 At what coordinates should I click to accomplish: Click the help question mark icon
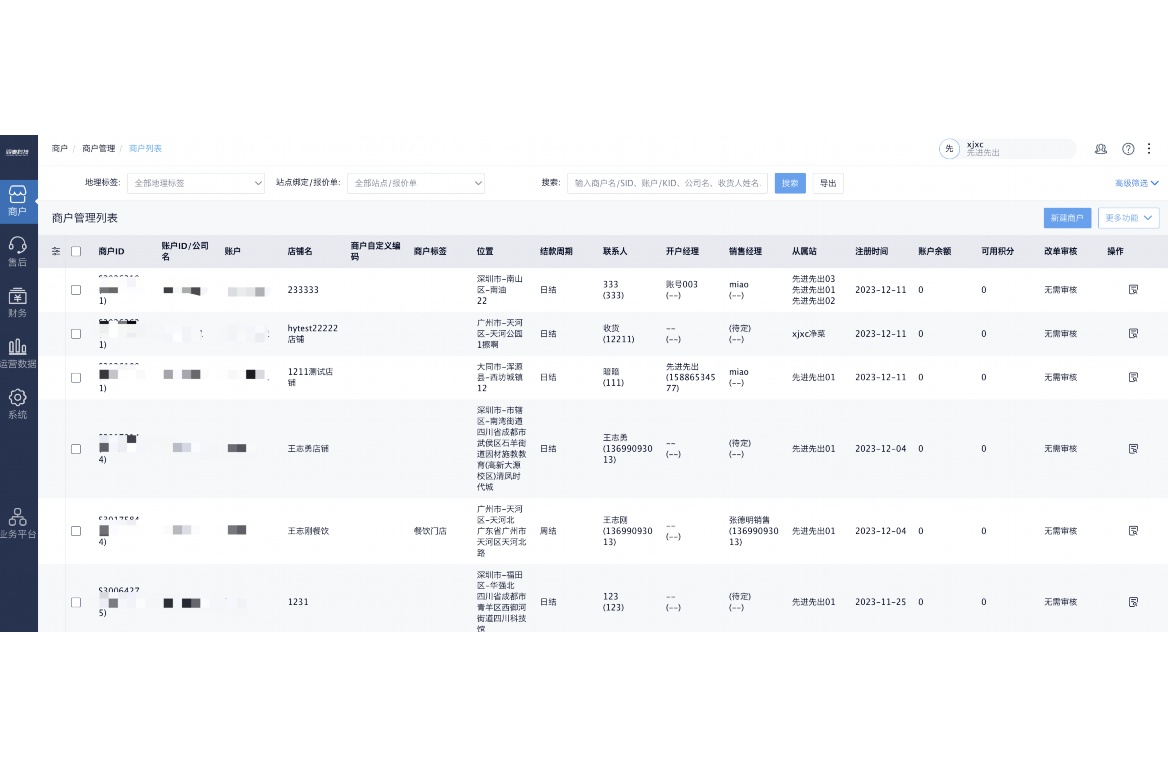1128,149
